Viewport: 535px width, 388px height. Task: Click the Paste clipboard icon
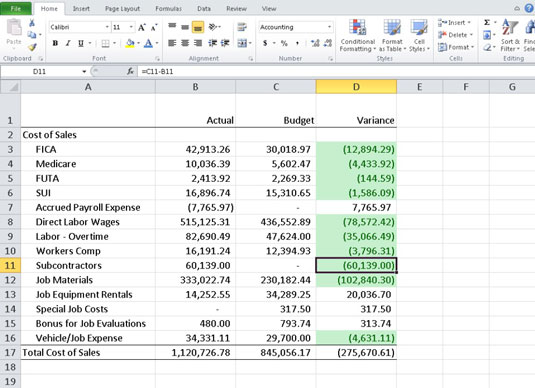(14, 28)
